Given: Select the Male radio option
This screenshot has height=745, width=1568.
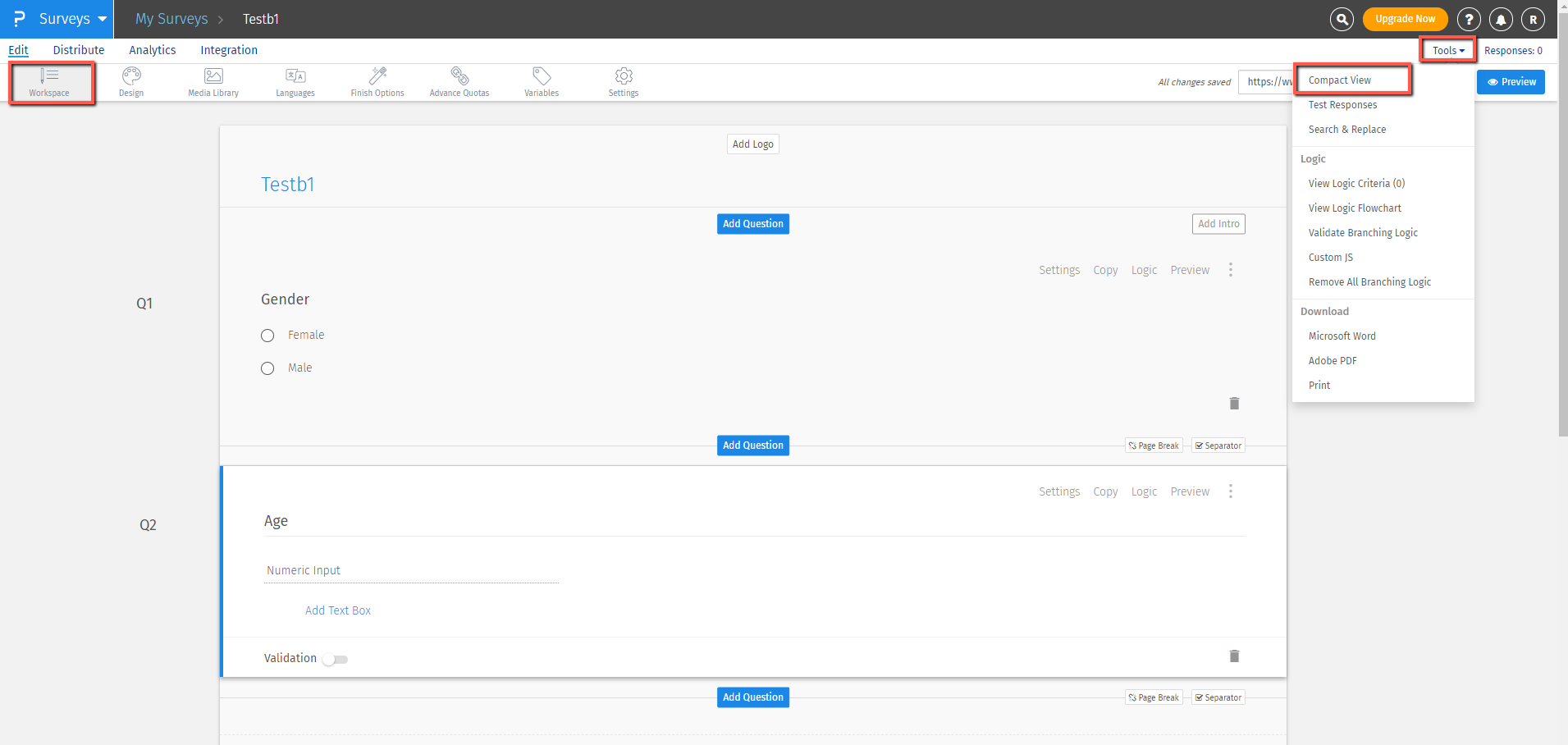Looking at the screenshot, I should pyautogui.click(x=267, y=368).
